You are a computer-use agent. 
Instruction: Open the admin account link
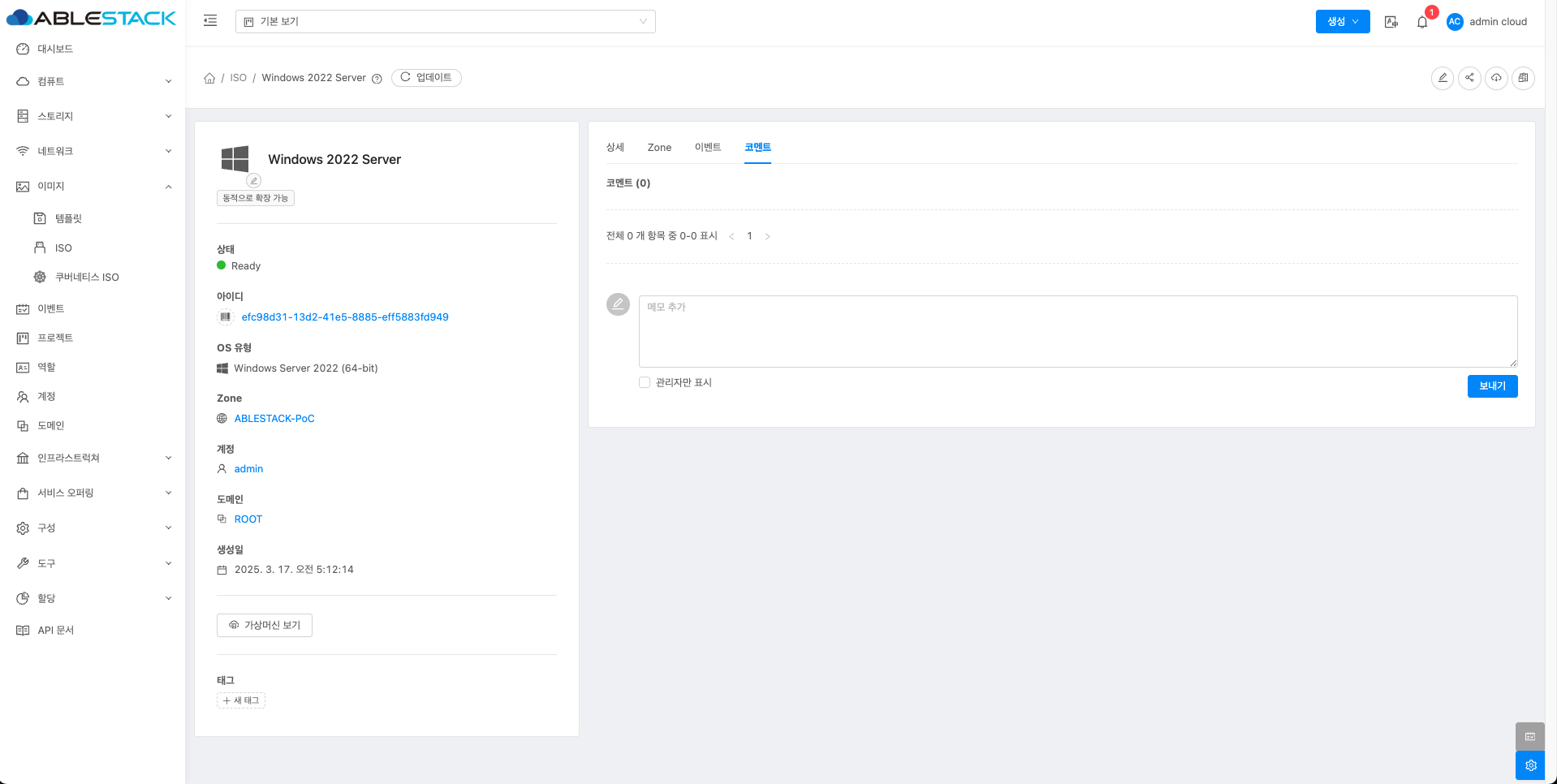tap(248, 469)
